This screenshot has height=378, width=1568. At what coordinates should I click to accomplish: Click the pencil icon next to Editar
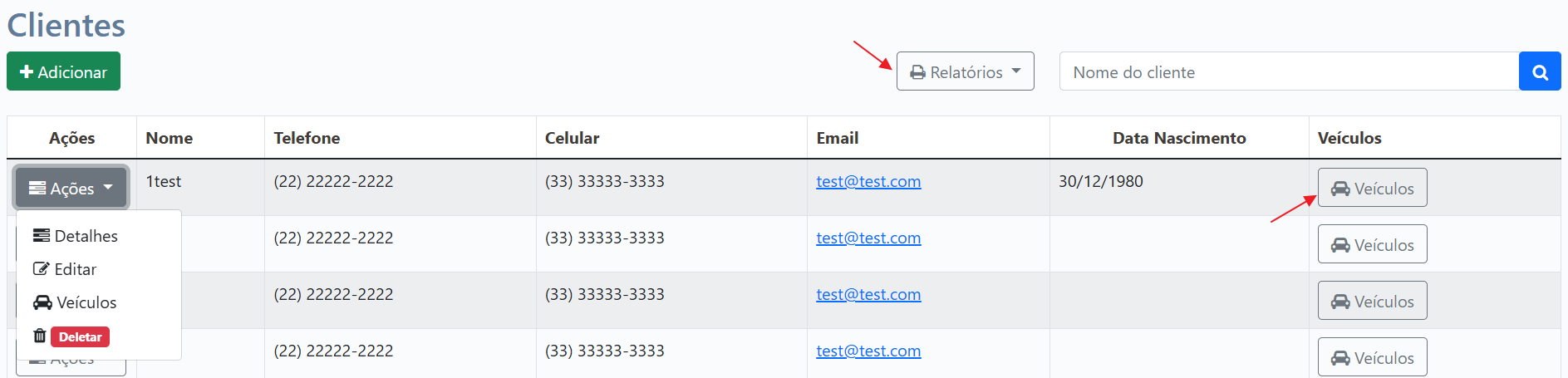click(41, 269)
